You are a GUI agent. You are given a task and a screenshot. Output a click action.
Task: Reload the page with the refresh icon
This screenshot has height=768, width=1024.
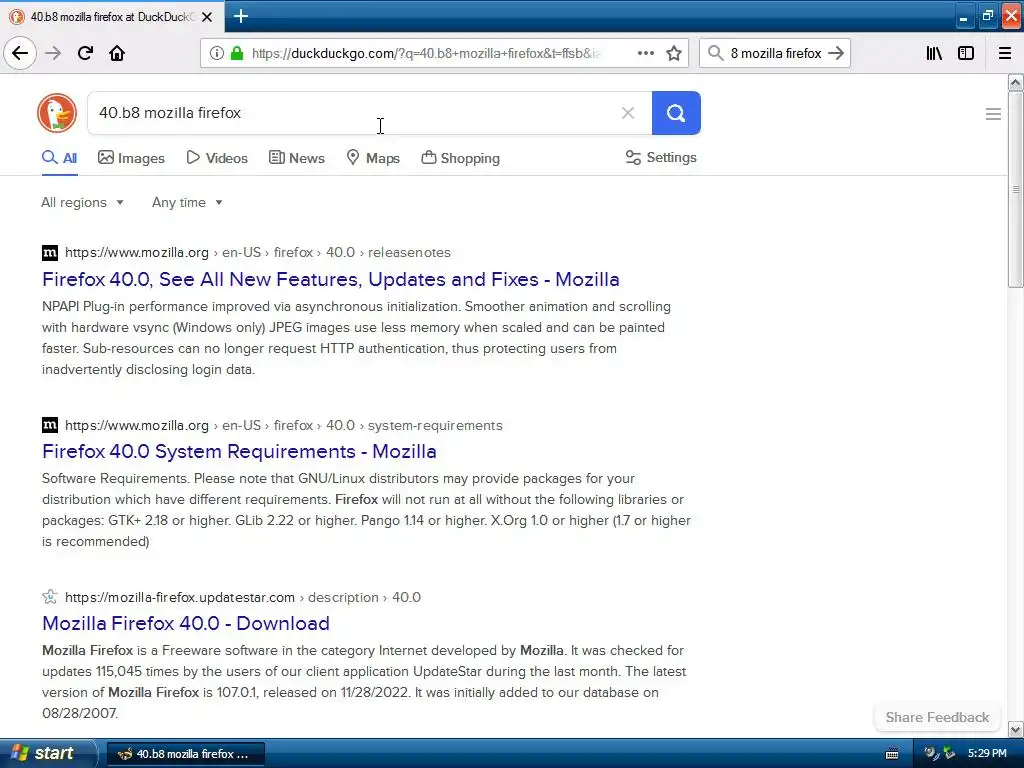coord(85,53)
